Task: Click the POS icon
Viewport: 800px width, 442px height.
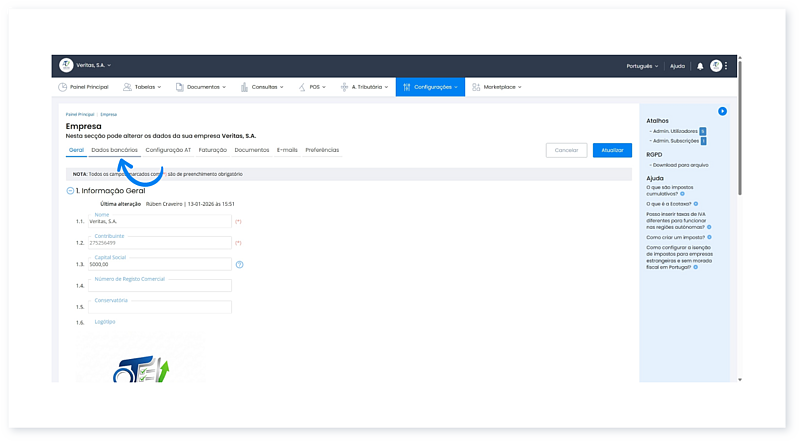Action: [302, 87]
